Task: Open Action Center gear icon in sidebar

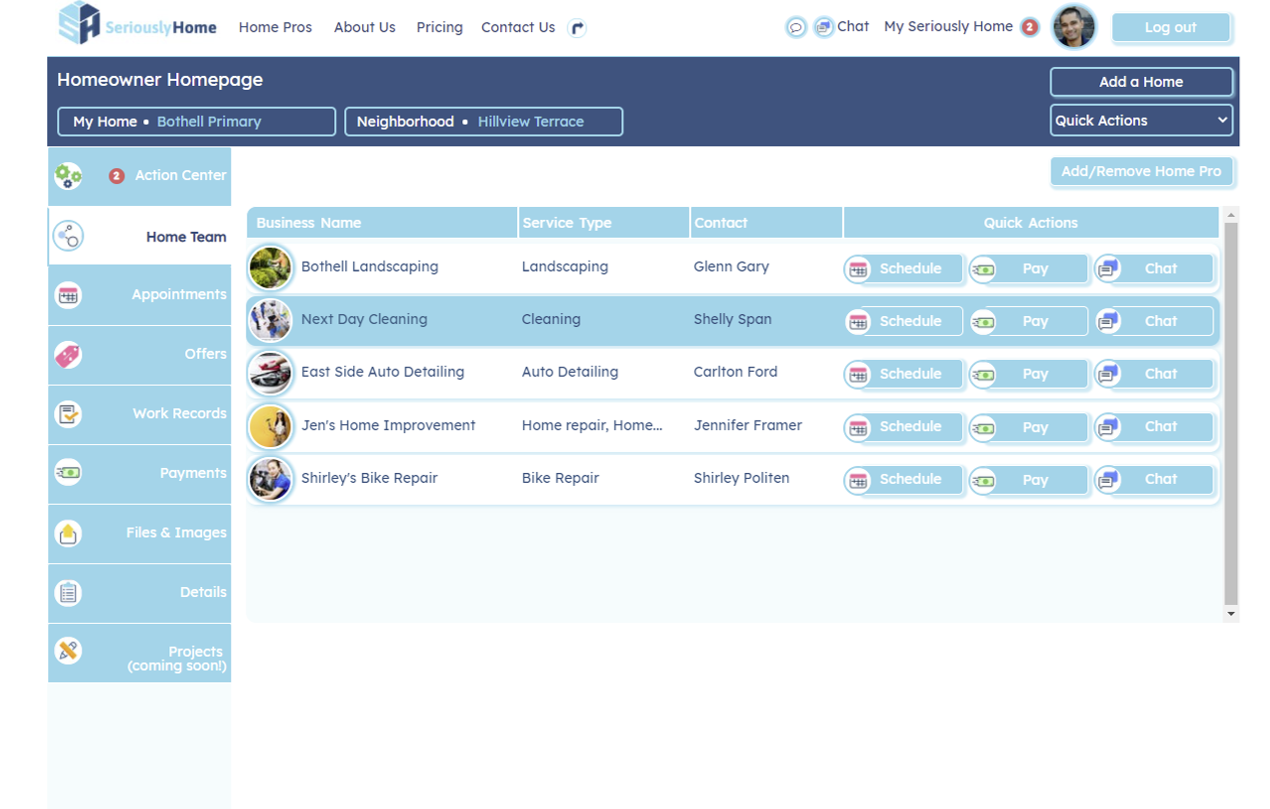Action: [68, 176]
